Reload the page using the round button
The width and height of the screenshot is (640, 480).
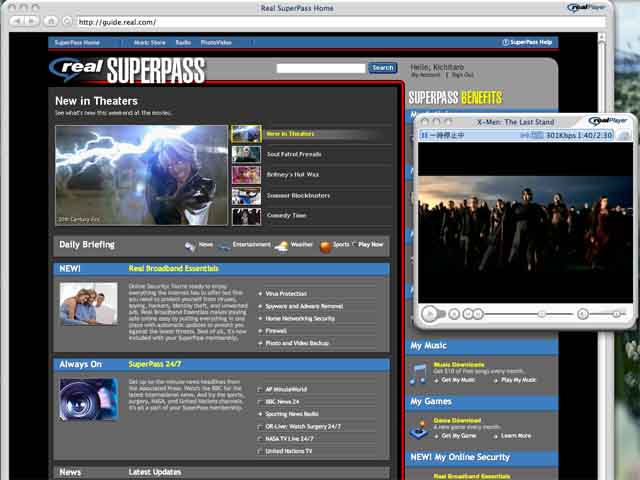(x=68, y=21)
